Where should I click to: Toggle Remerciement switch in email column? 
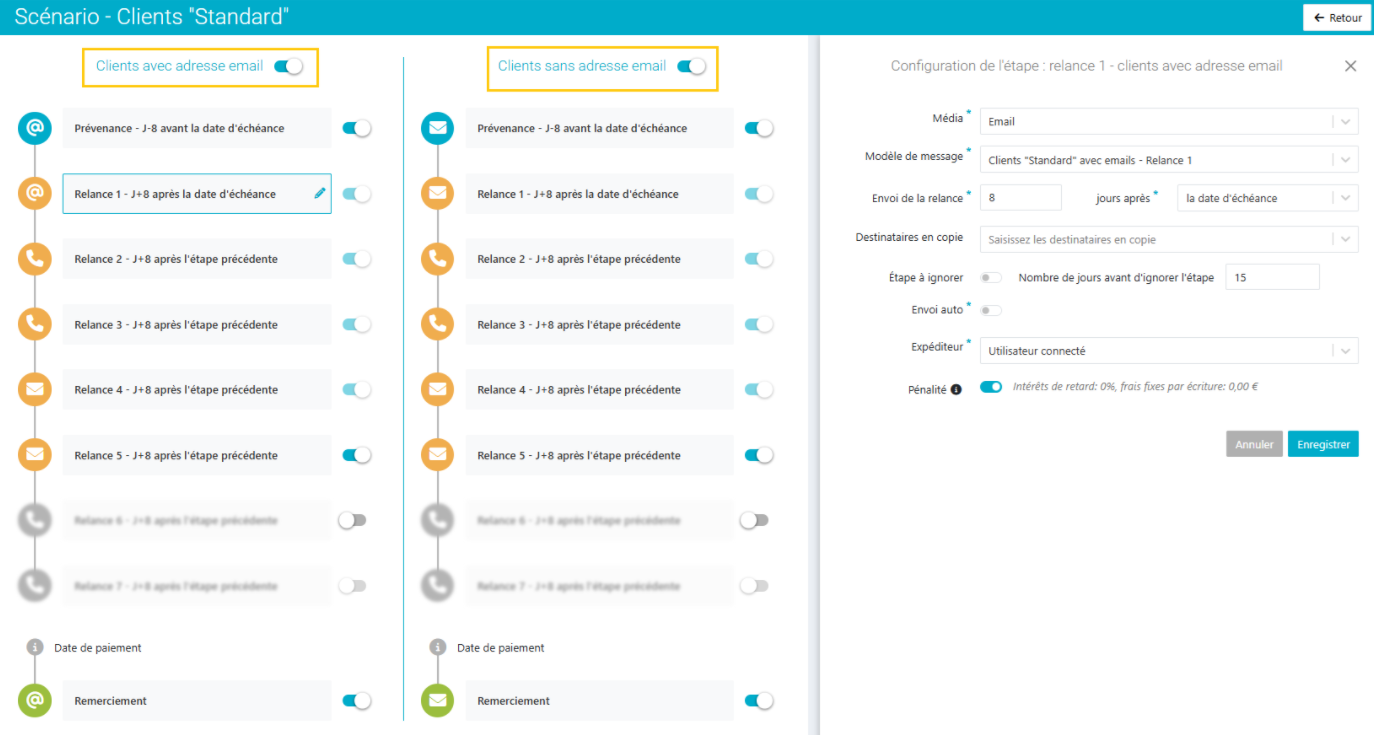(x=357, y=701)
